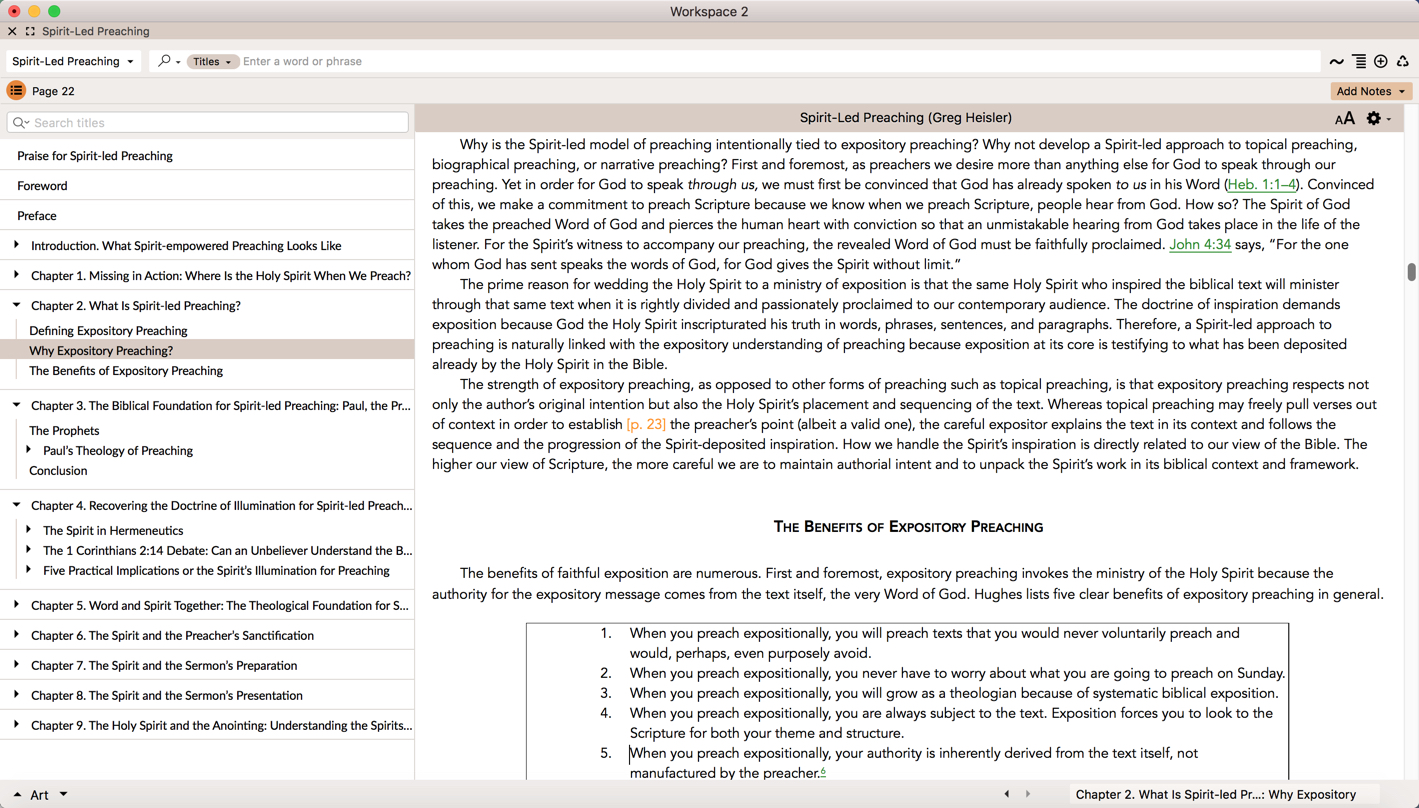This screenshot has width=1419, height=808.
Task: Click the Search titles input field
Action: (x=207, y=123)
